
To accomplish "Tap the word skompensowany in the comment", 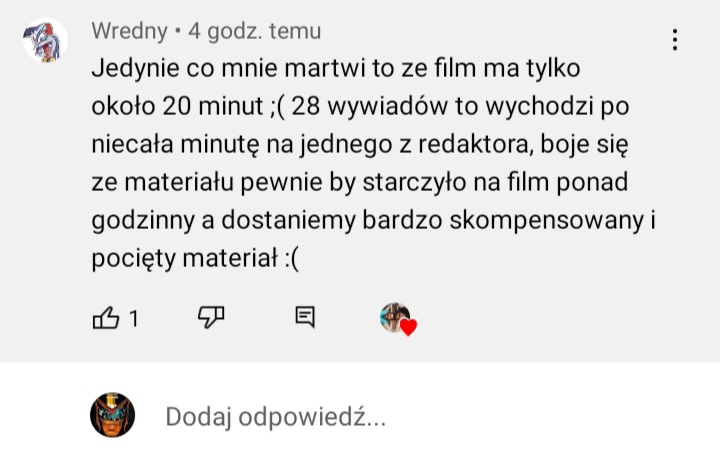I will [x=546, y=221].
